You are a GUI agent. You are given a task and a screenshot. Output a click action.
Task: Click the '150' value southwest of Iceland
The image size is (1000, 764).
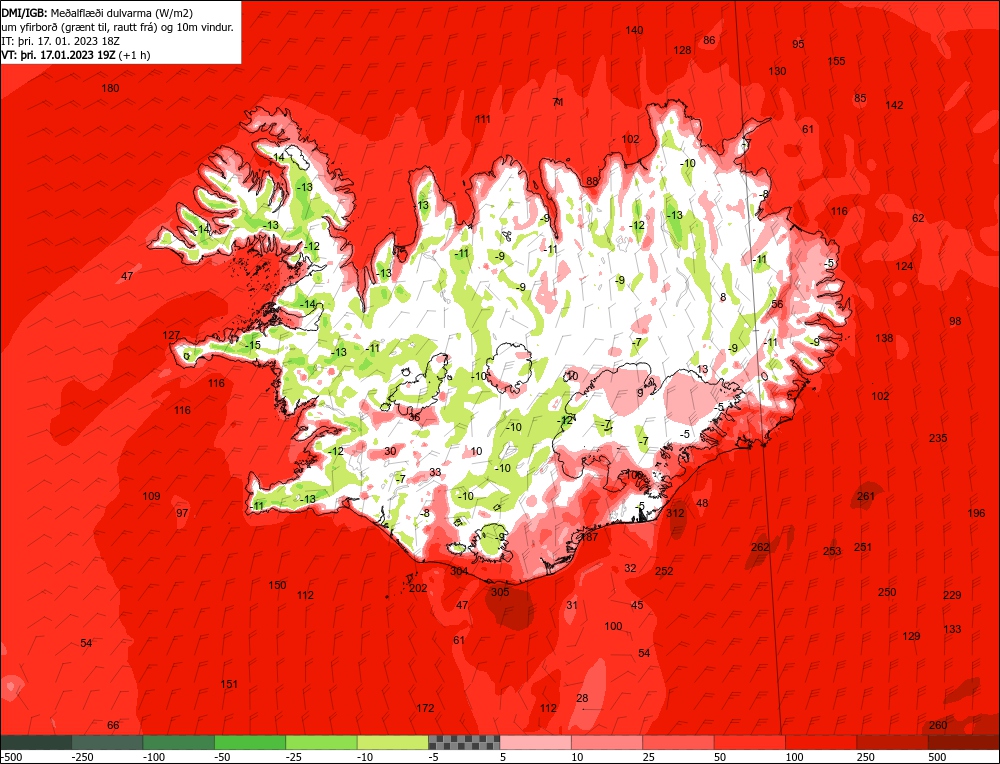click(x=277, y=585)
